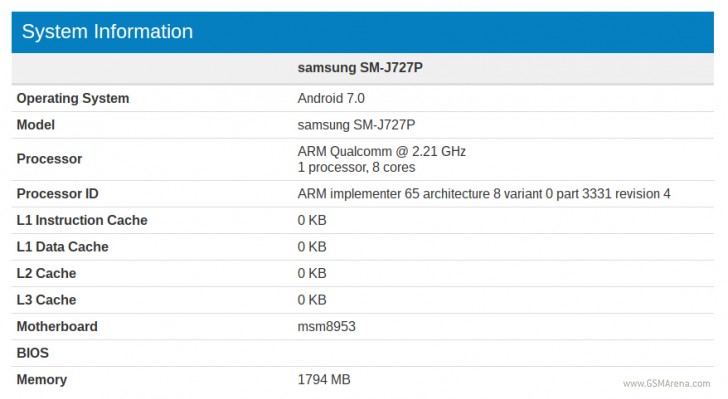Click the System Information header
The height and width of the screenshot is (399, 728).
[x=107, y=32]
